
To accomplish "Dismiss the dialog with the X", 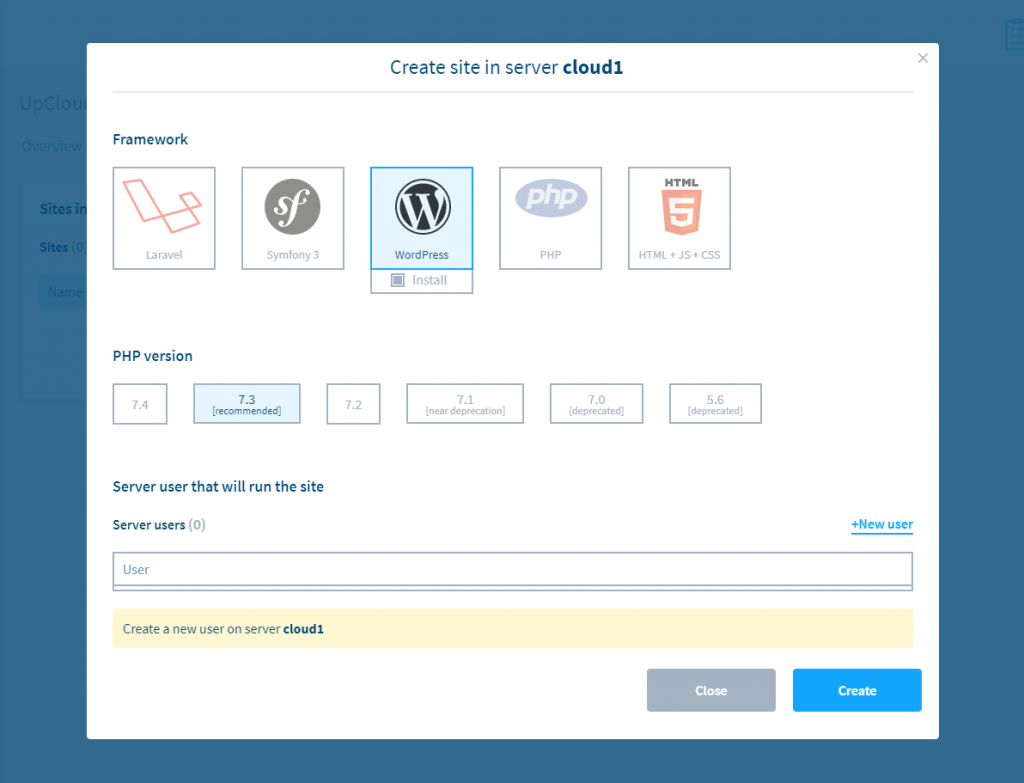I will tap(922, 57).
